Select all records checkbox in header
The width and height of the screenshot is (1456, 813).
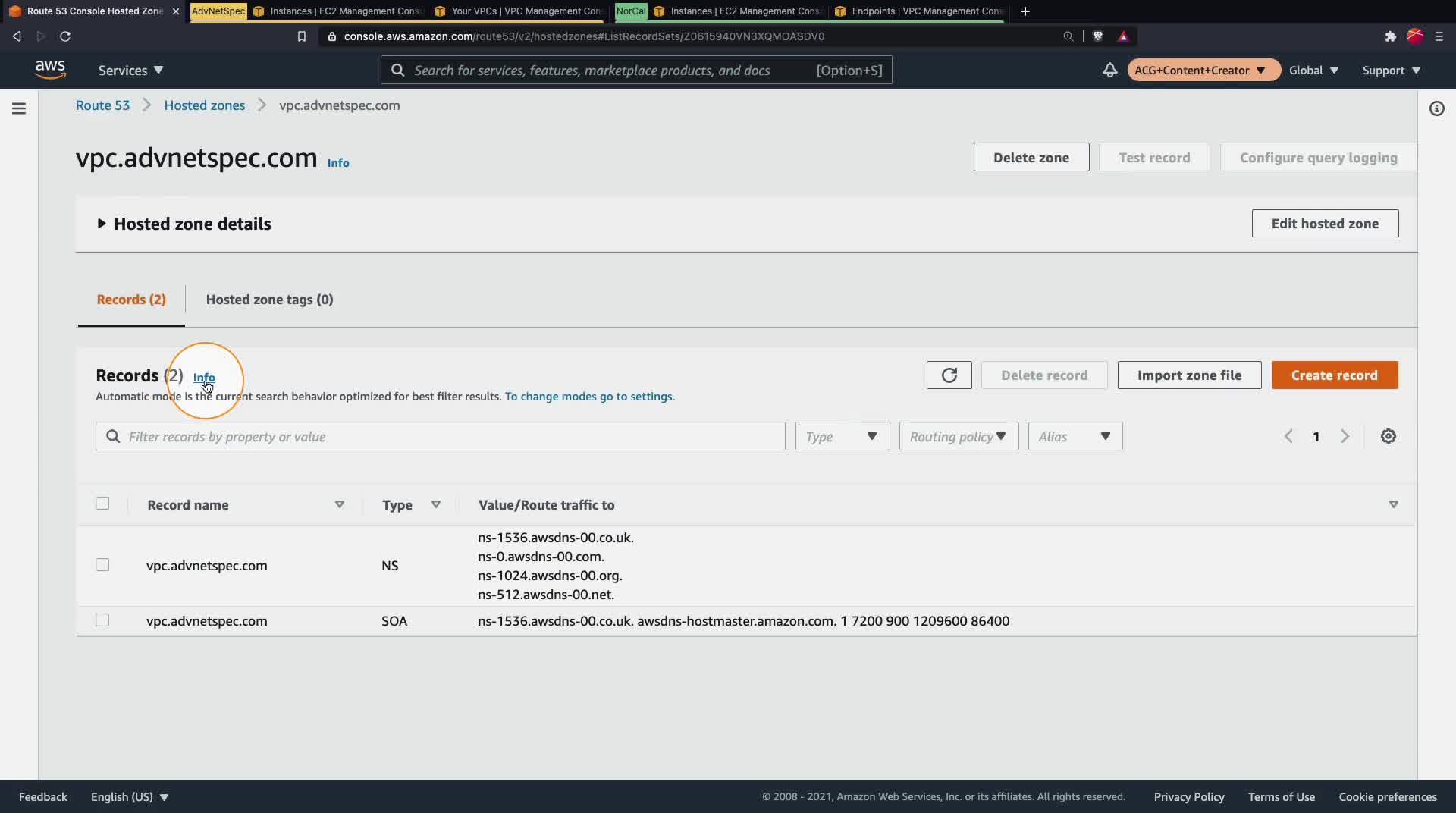[102, 504]
